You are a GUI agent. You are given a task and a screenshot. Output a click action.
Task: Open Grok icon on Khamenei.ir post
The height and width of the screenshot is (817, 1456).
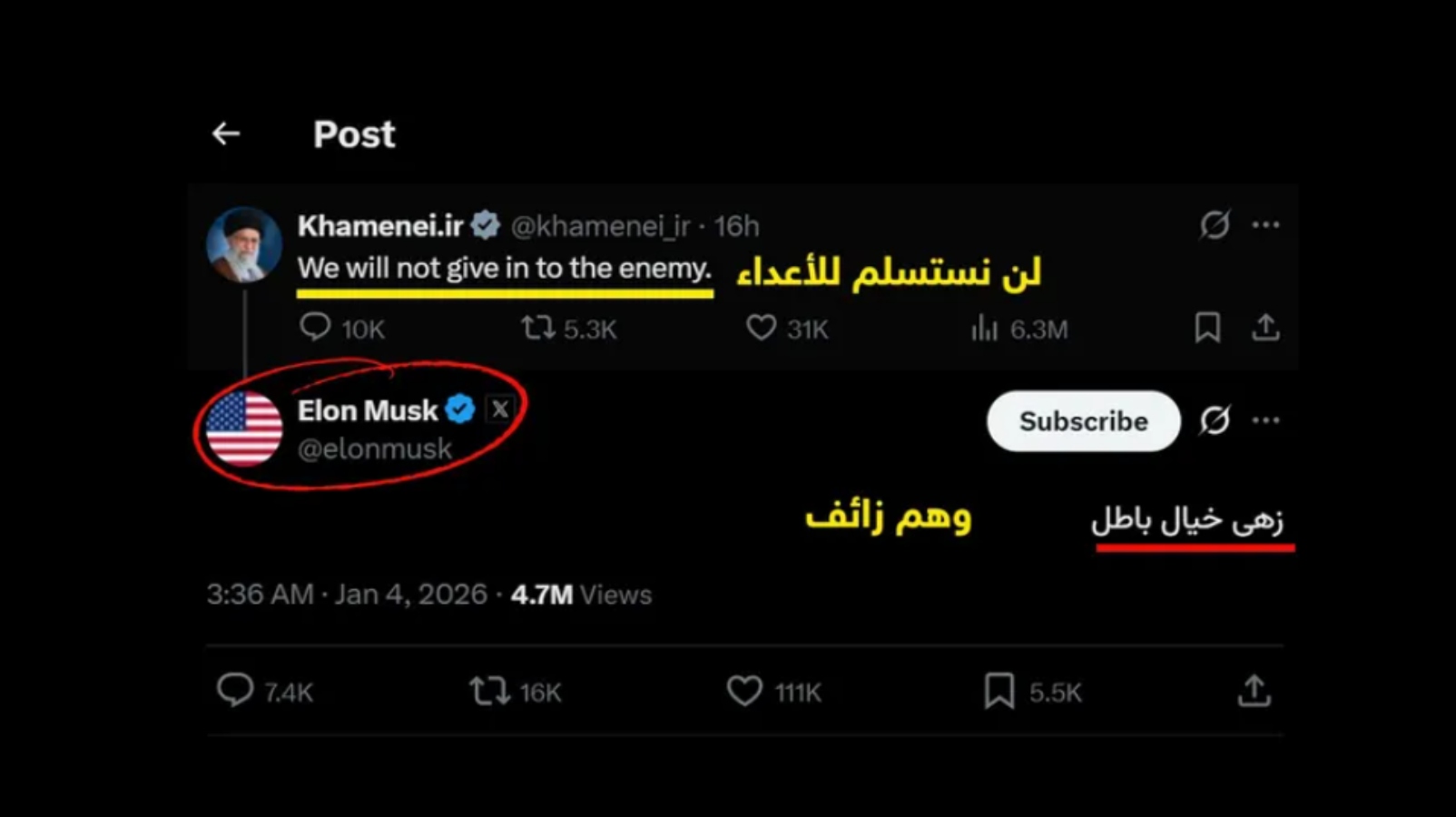pyautogui.click(x=1215, y=224)
